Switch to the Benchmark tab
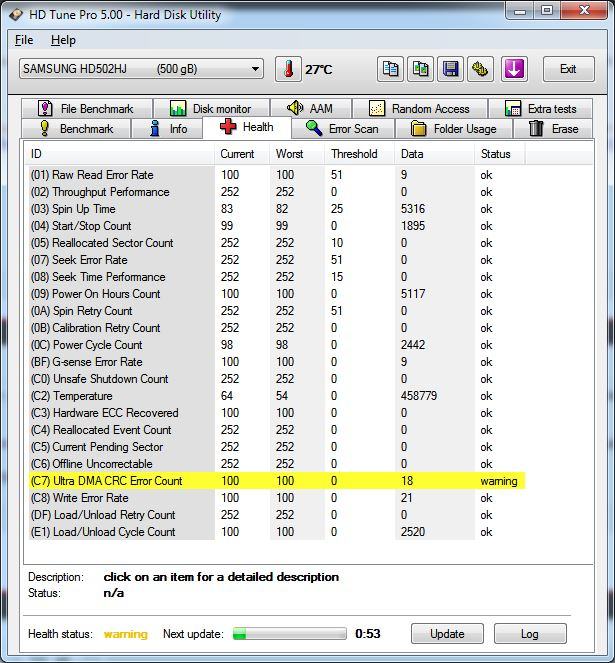 pyautogui.click(x=76, y=129)
